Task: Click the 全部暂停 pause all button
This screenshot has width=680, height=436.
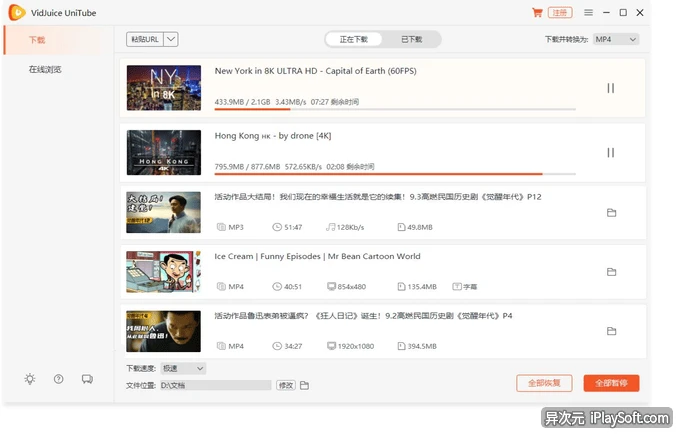Action: [x=611, y=384]
